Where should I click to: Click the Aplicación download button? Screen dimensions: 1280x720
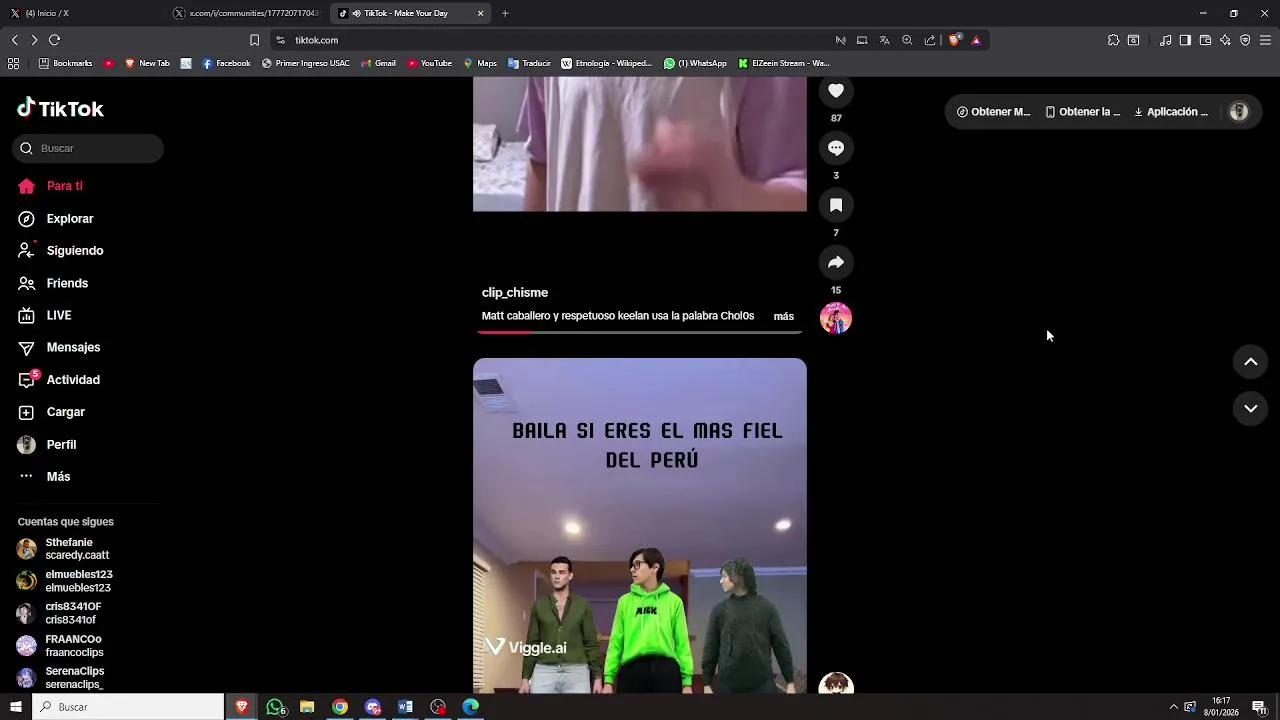tap(1171, 112)
